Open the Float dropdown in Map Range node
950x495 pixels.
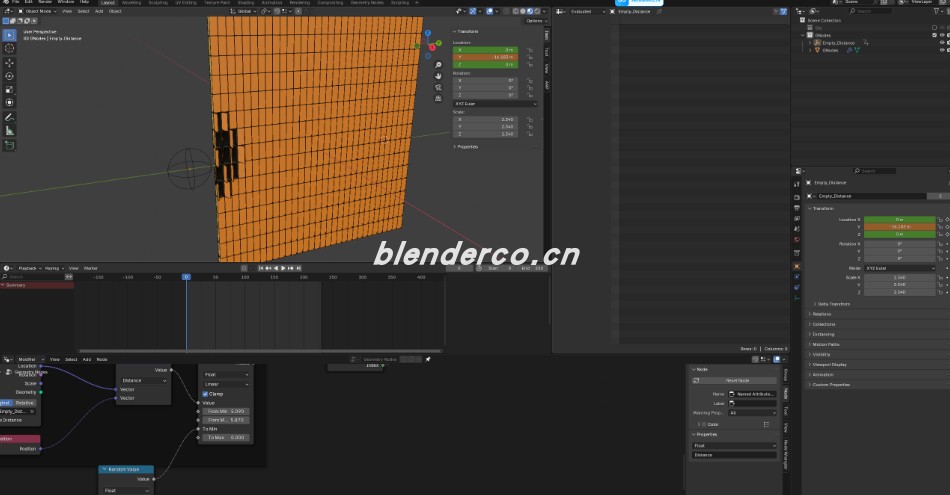(226, 374)
